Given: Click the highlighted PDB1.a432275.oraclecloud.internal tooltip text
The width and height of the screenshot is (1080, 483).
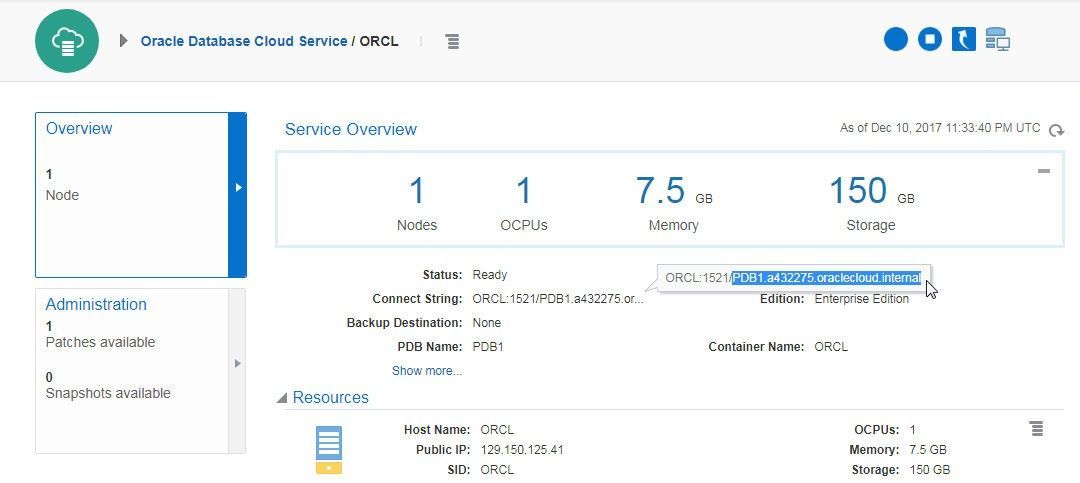Looking at the screenshot, I should (827, 278).
